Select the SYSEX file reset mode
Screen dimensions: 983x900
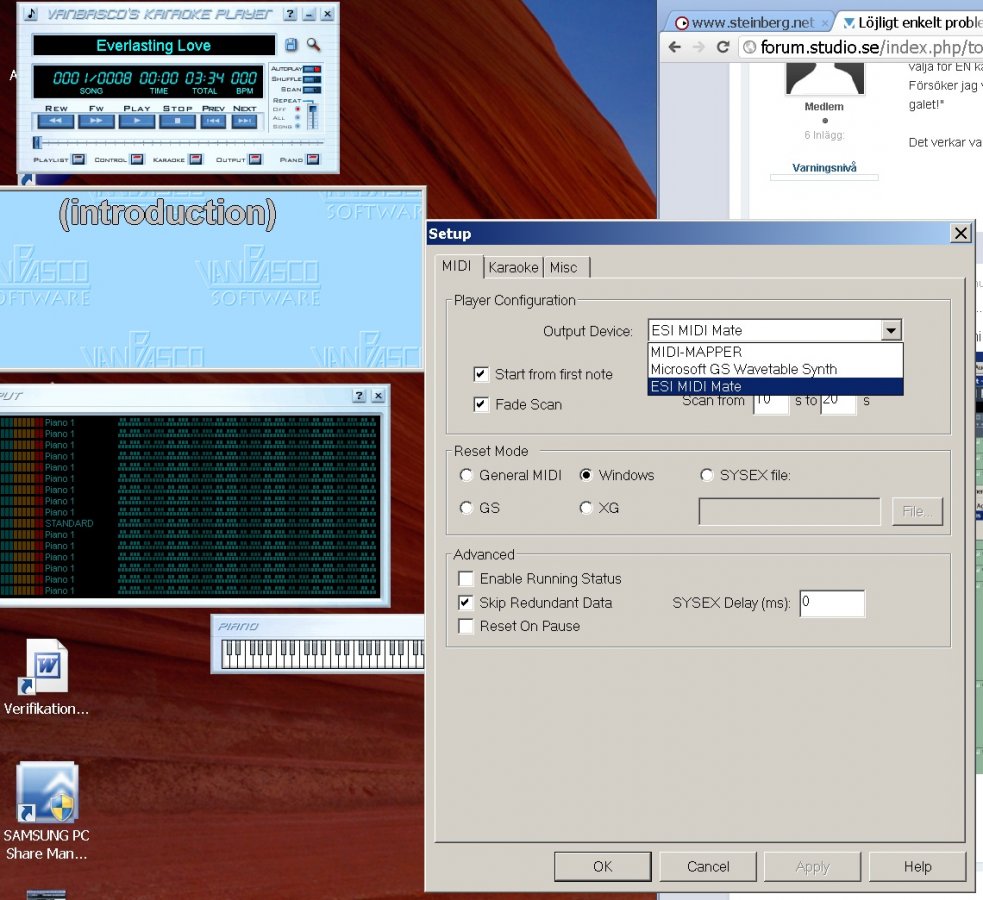707,475
